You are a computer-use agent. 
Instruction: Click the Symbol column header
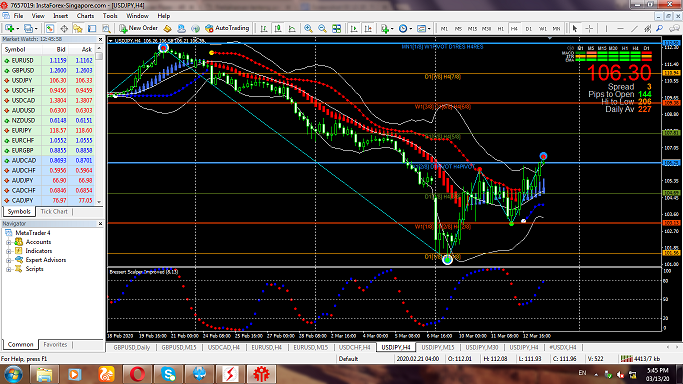tap(22, 50)
